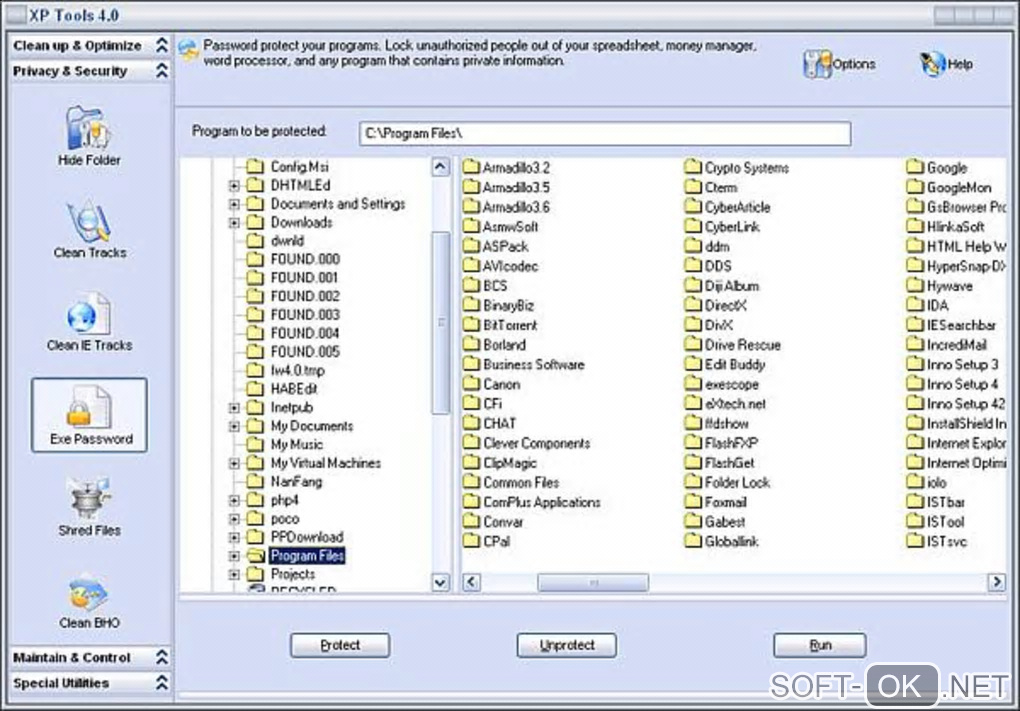Image resolution: width=1020 pixels, height=711 pixels.
Task: Collapse the Clean up & Optimize section
Action: (x=162, y=45)
